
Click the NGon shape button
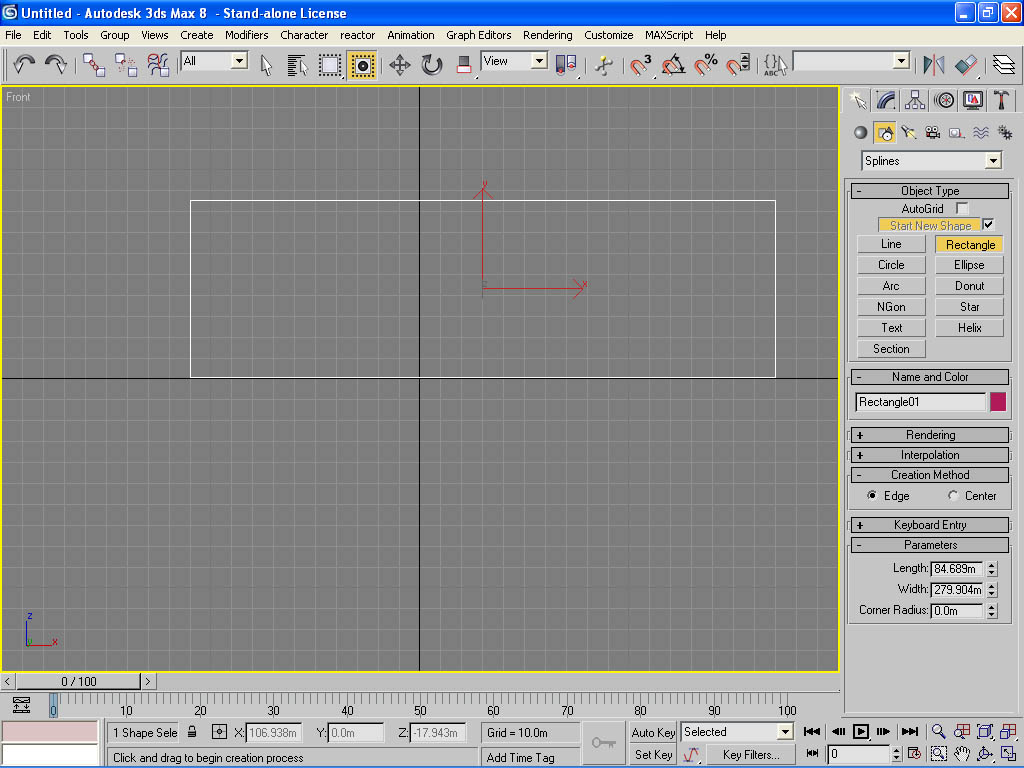891,307
